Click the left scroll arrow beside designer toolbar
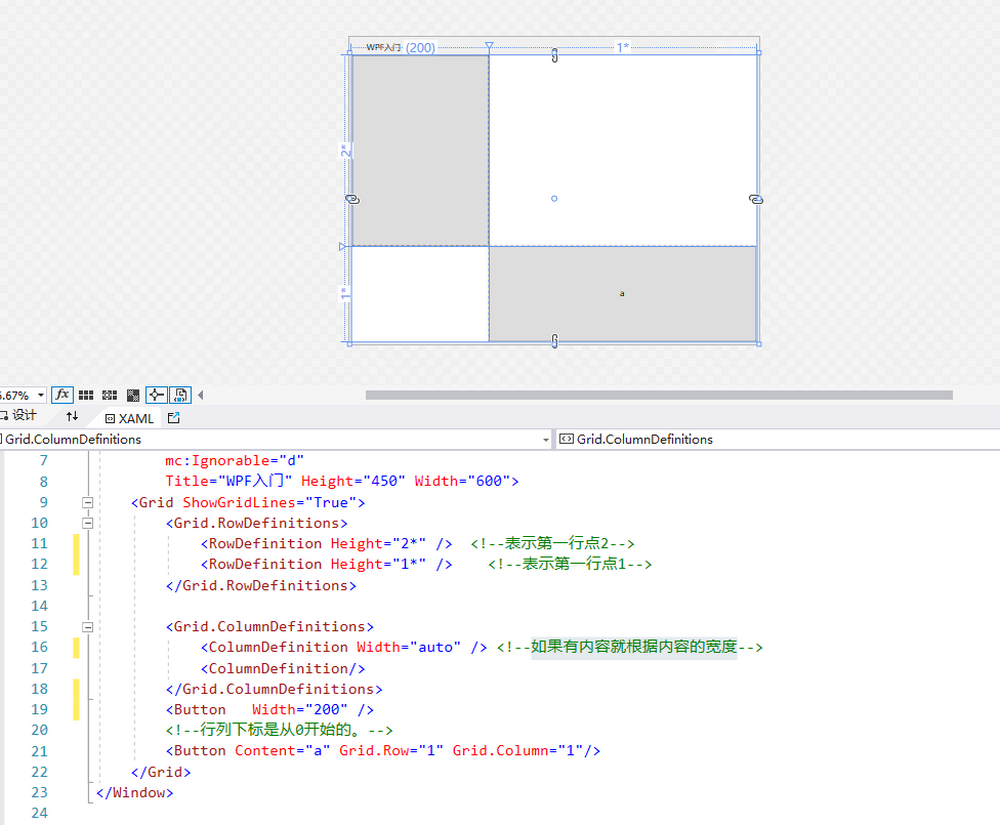This screenshot has width=1000, height=825. (201, 395)
